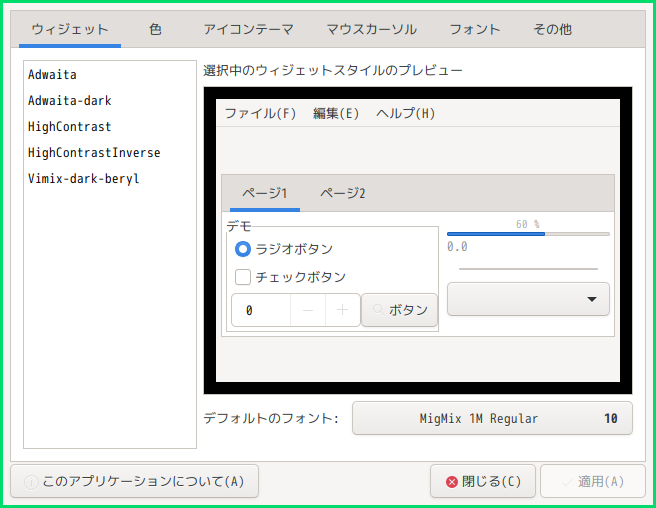Click the checkmark icon on 適用(A)
Viewport: 656px width, 508px height.
(568, 482)
